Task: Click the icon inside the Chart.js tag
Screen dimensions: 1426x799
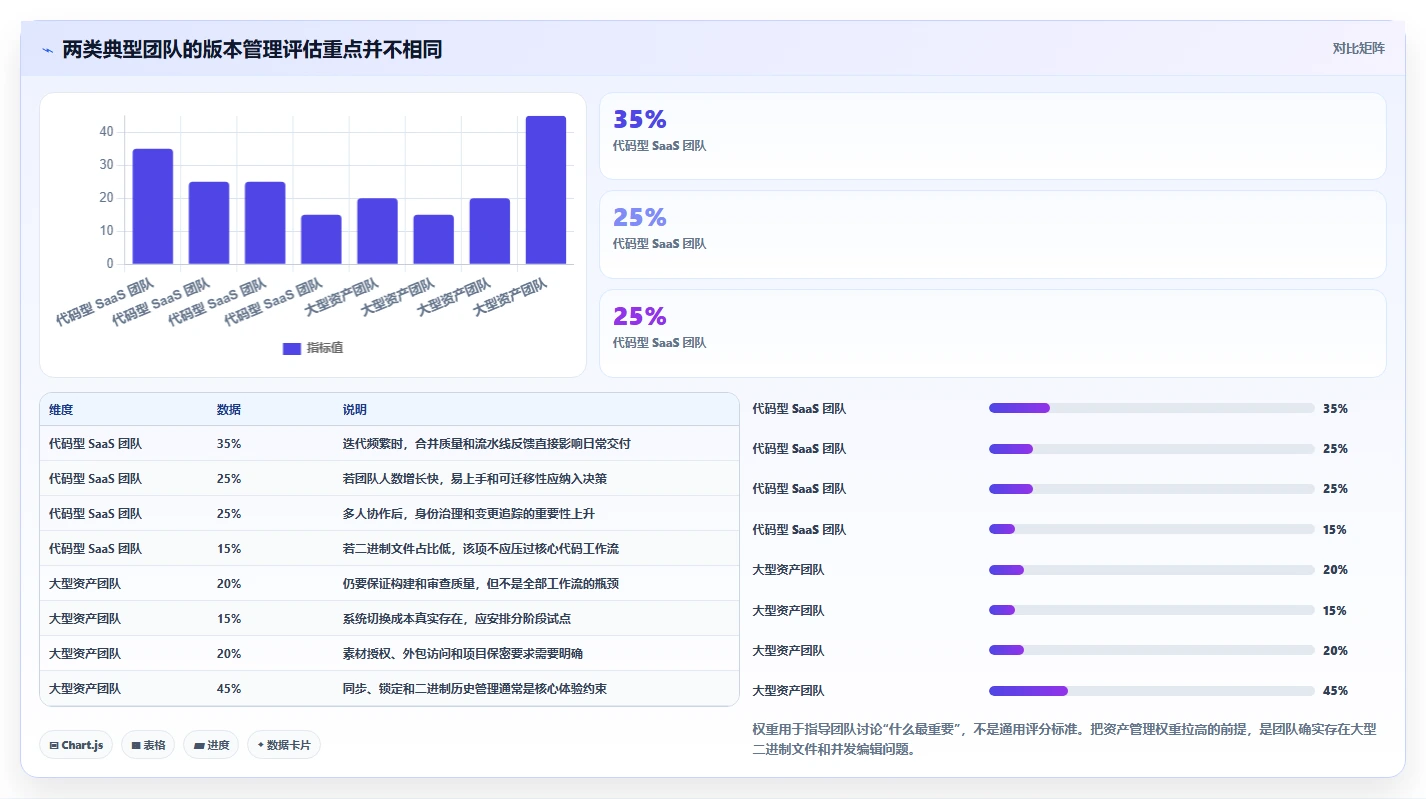Action: (x=53, y=745)
